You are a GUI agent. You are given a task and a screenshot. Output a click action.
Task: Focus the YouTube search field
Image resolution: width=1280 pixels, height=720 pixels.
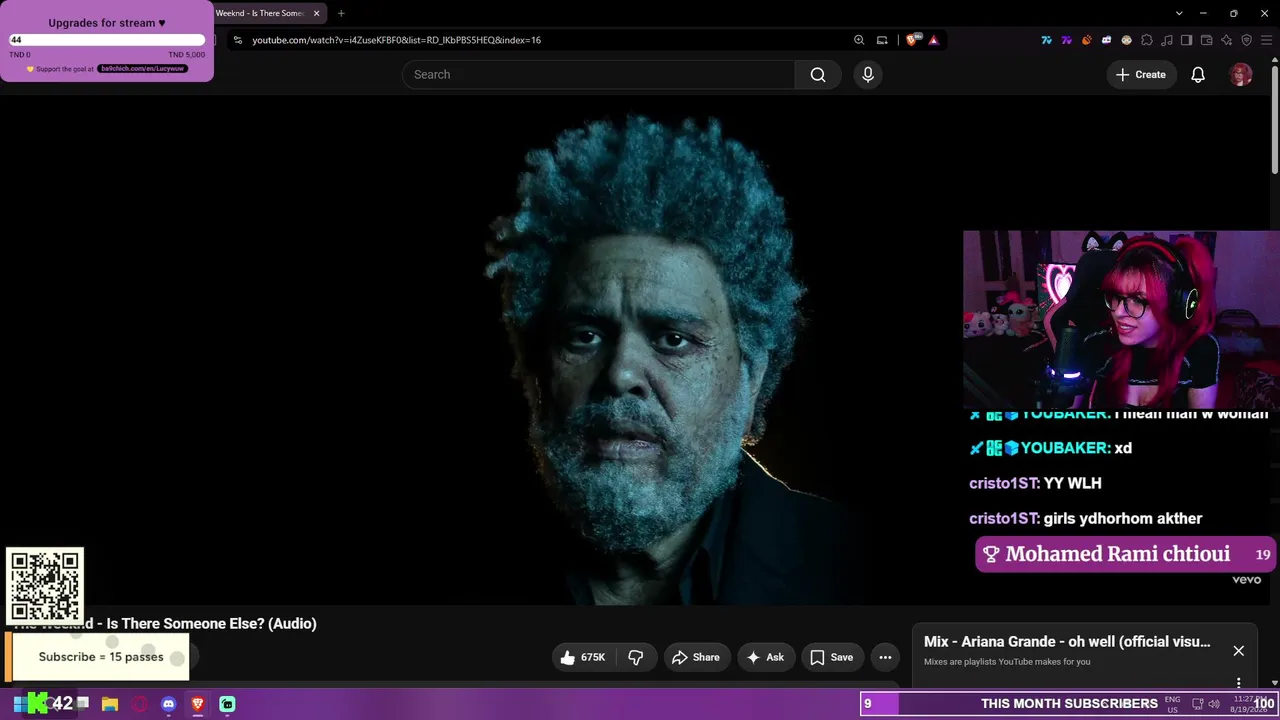(598, 75)
